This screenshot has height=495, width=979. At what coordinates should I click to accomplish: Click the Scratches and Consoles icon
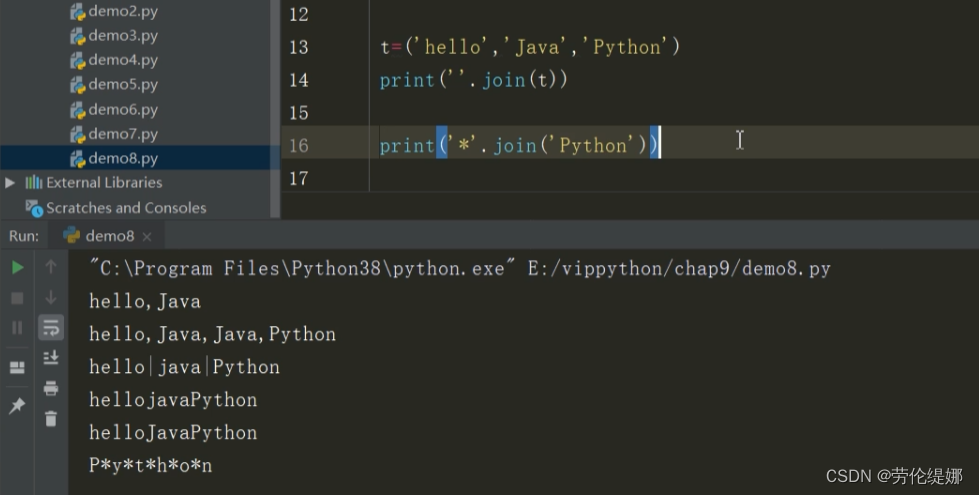(x=34, y=208)
